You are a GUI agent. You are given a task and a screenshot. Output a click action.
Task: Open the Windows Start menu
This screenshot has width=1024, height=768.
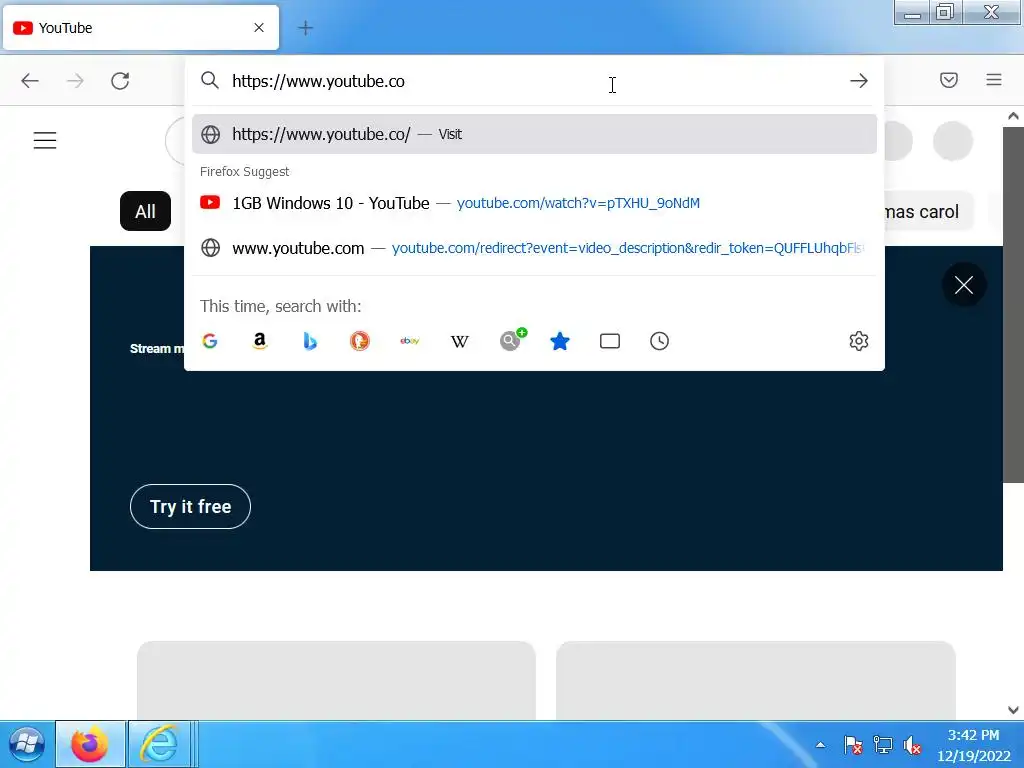click(x=27, y=744)
